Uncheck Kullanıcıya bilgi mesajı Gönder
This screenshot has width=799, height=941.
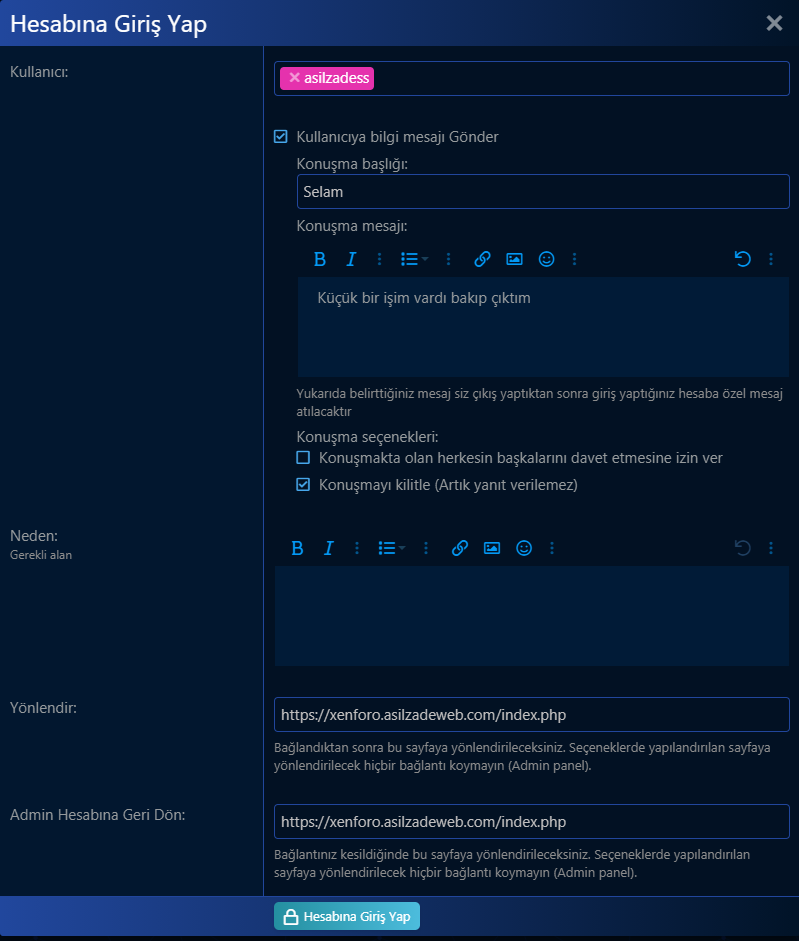click(x=280, y=136)
